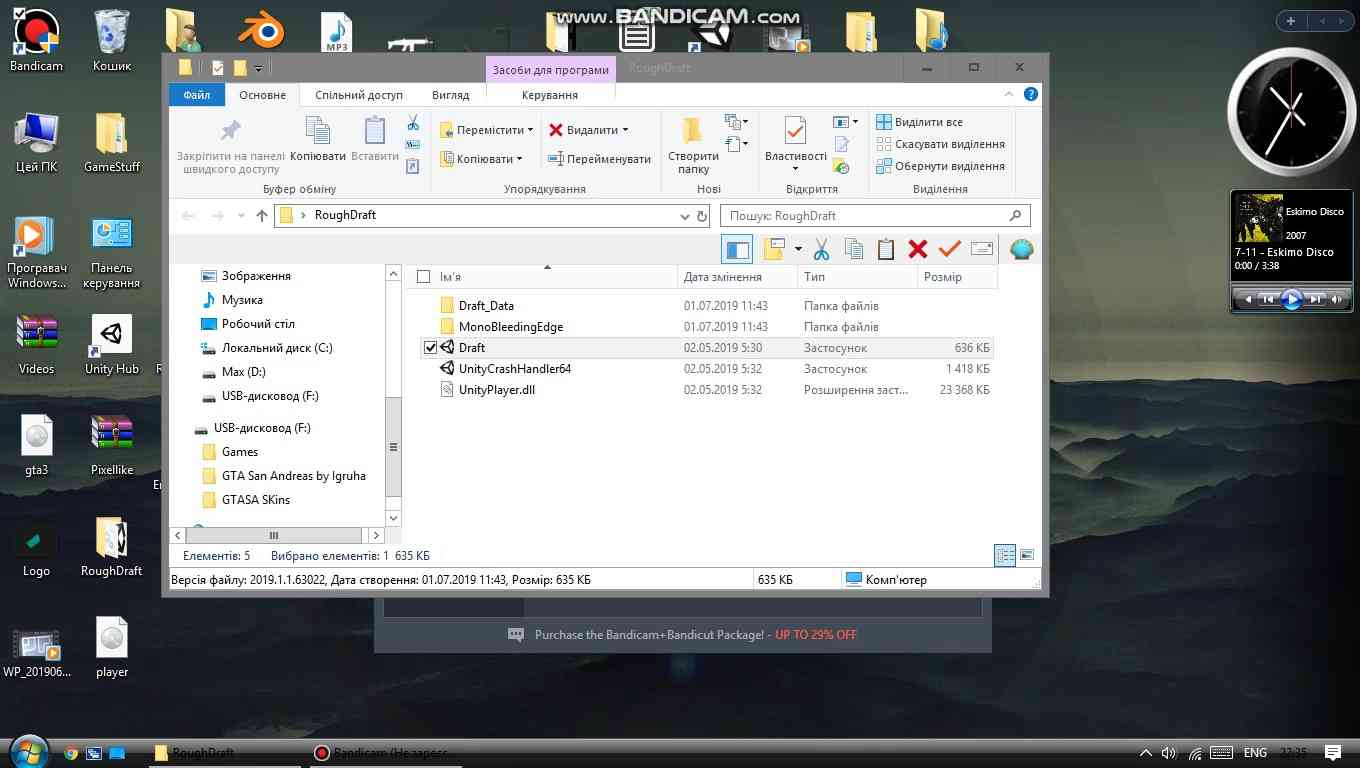This screenshot has width=1360, height=768.
Task: Click the Створити папку new folder icon
Action: 693,146
